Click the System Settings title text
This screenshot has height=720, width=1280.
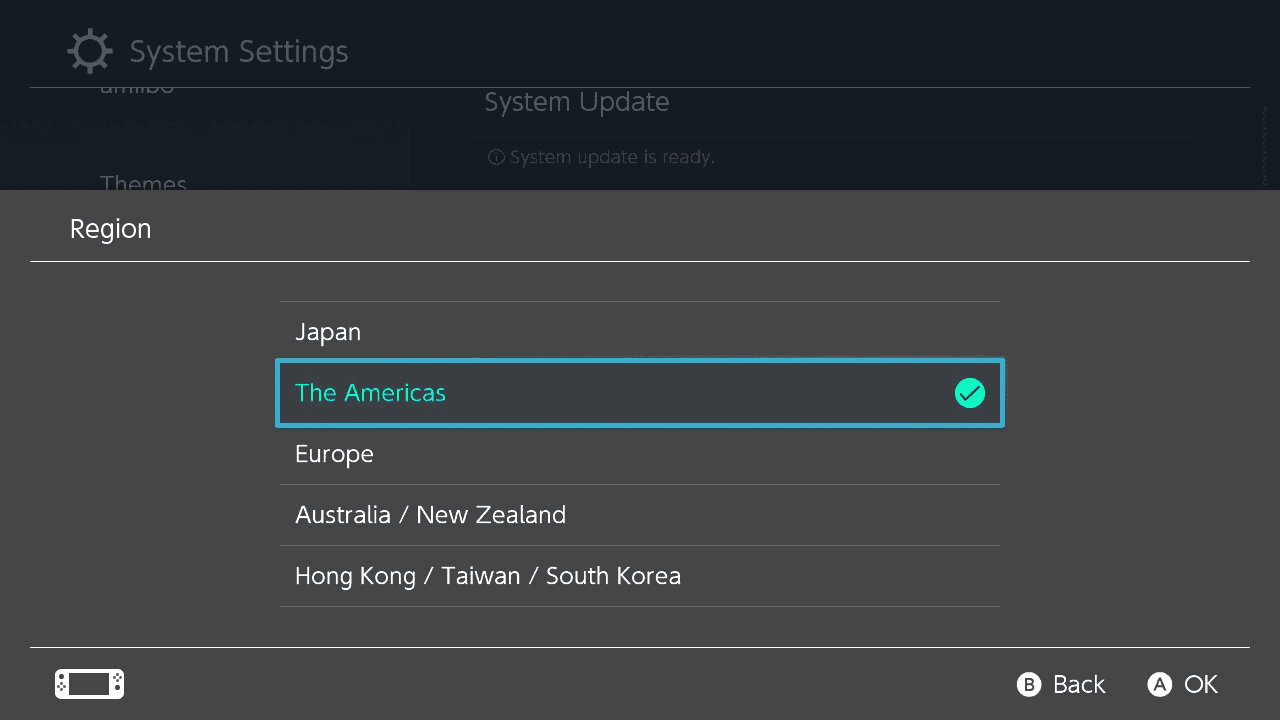[x=239, y=52]
